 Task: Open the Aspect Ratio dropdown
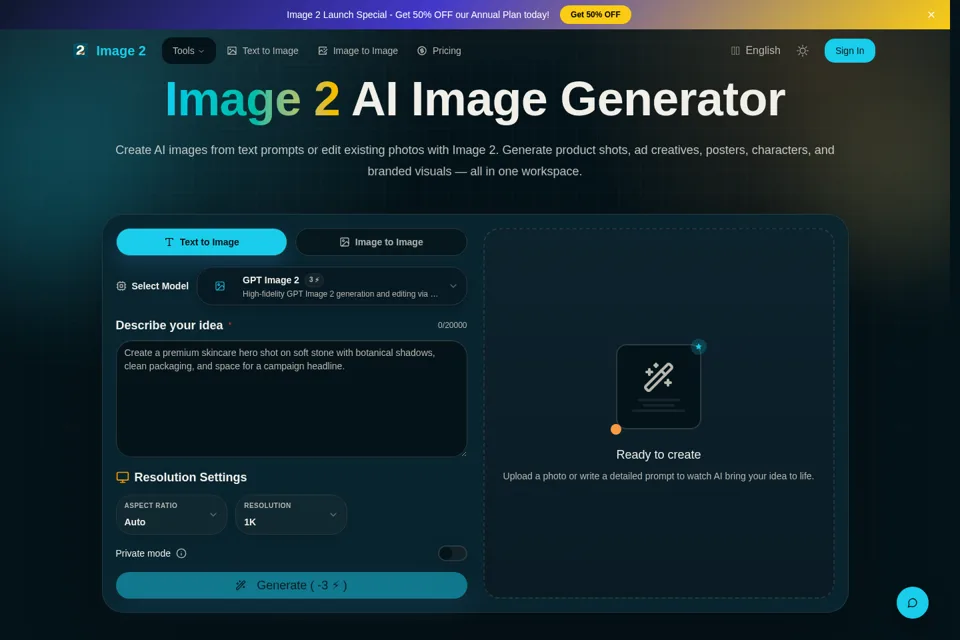tap(171, 514)
